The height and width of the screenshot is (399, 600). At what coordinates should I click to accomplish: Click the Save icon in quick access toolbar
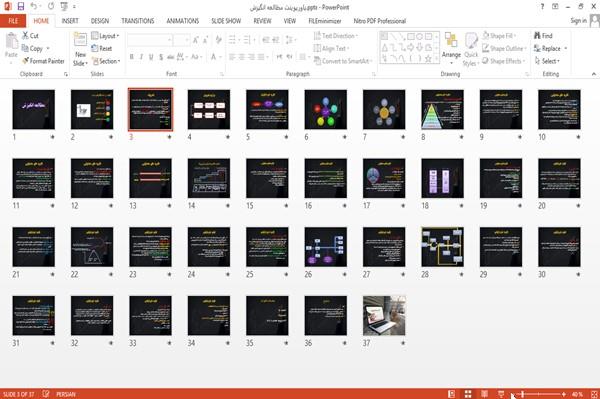[21, 6]
